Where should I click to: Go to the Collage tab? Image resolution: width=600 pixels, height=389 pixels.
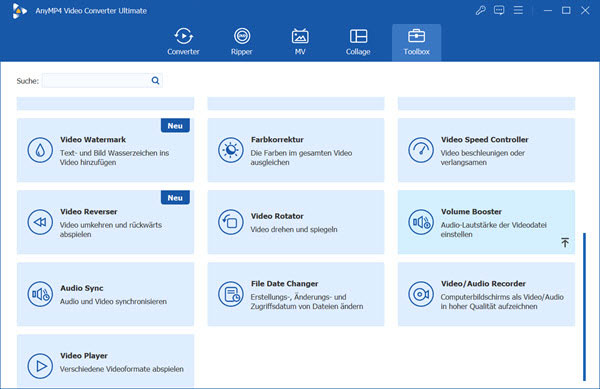(x=358, y=42)
